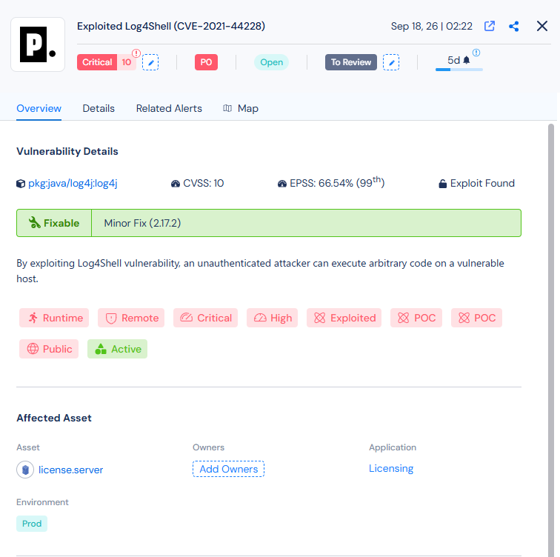The height and width of the screenshot is (557, 560).
Task: Click the Runtime tag
Action: [x=54, y=318]
